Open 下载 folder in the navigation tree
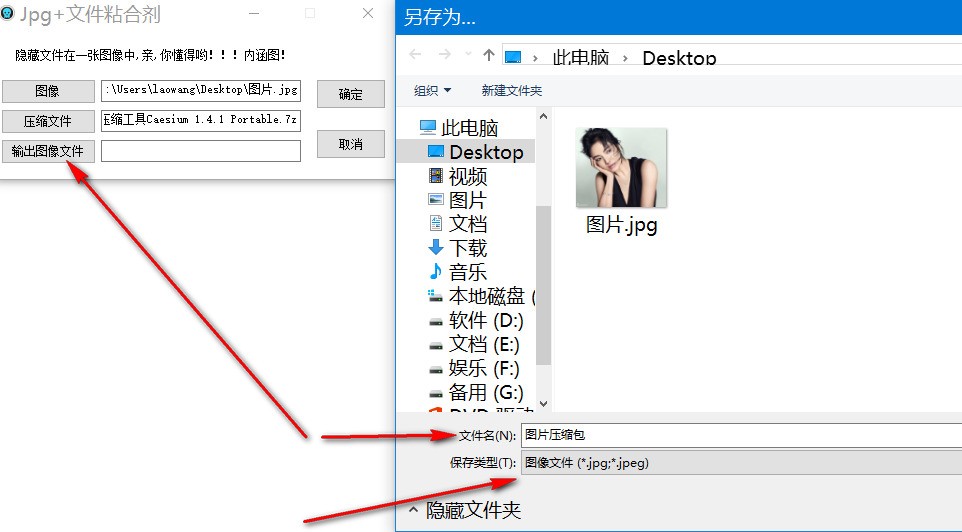962x532 pixels. (x=468, y=249)
